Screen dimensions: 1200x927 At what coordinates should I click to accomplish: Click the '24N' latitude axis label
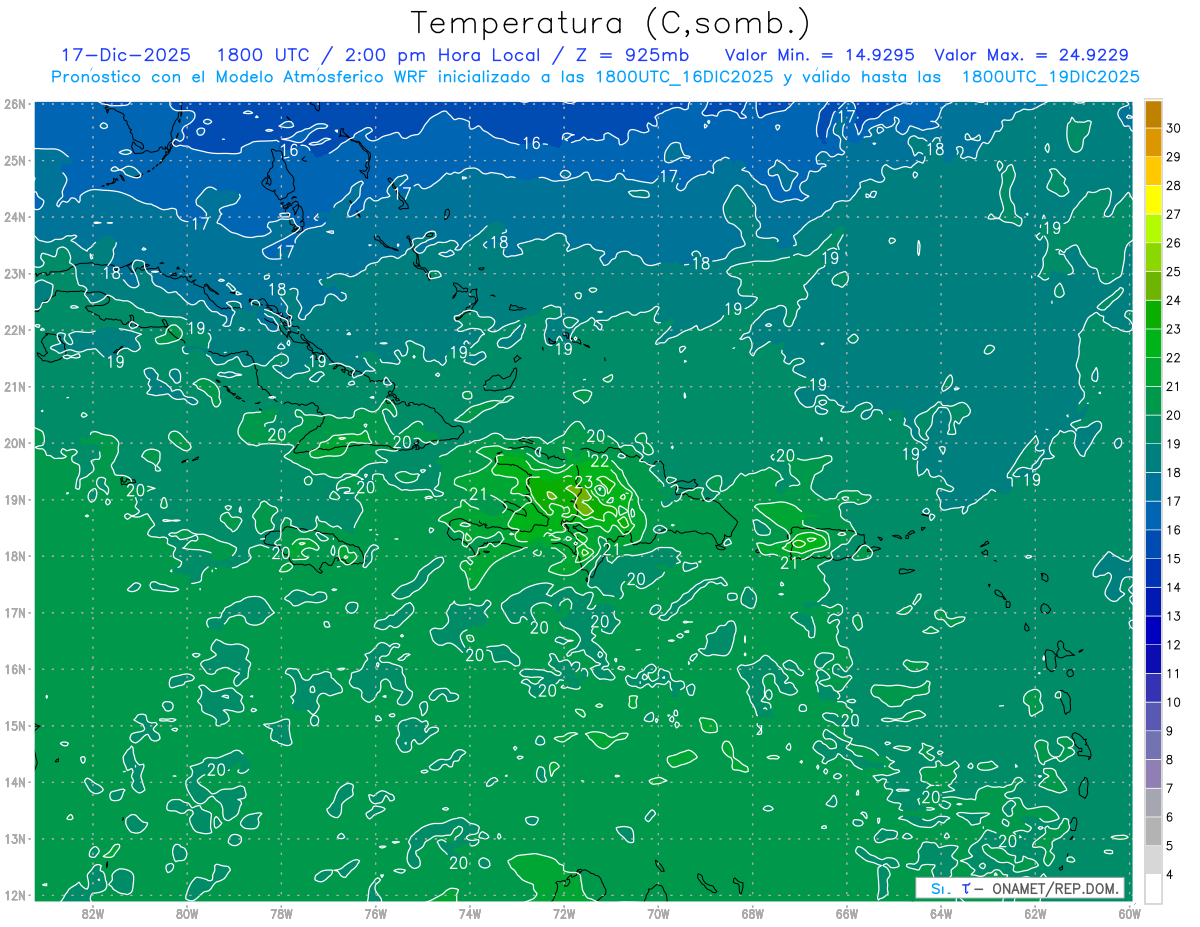point(15,217)
